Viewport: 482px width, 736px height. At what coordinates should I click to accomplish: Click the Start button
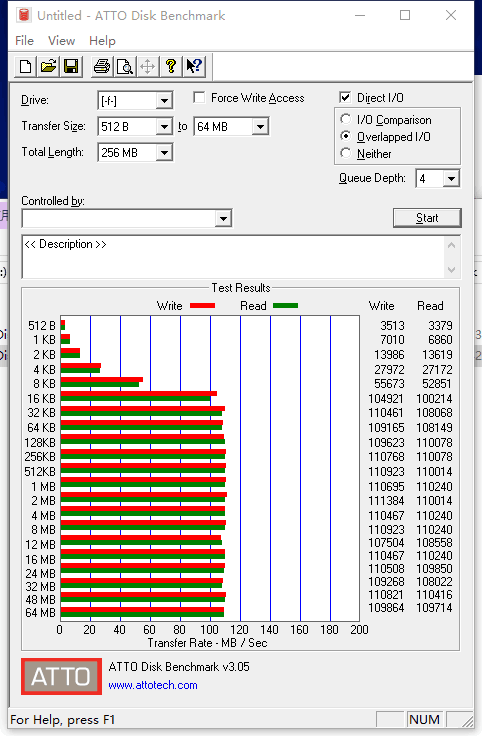(427, 218)
